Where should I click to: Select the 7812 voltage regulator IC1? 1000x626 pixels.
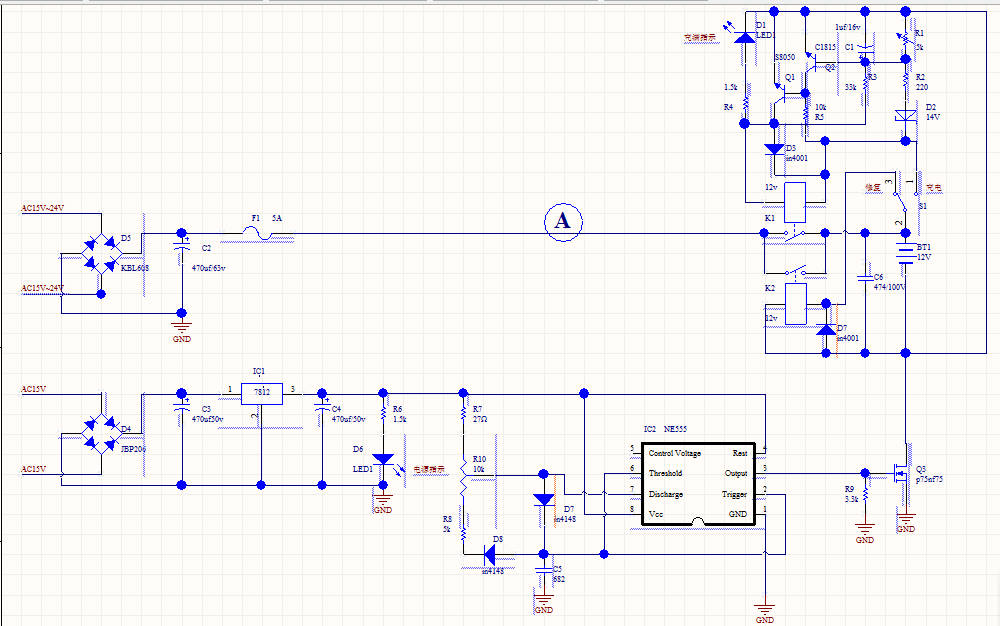point(262,392)
